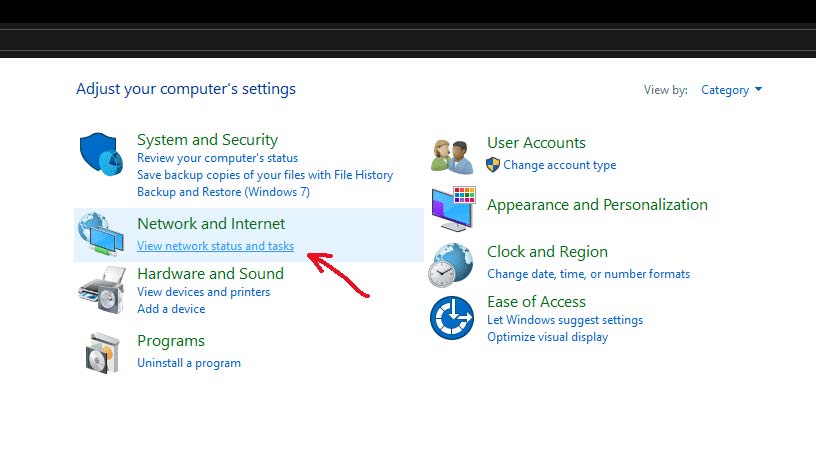The height and width of the screenshot is (450, 816).
Task: Select Backup and Restore (Windows 7)
Action: click(x=223, y=192)
